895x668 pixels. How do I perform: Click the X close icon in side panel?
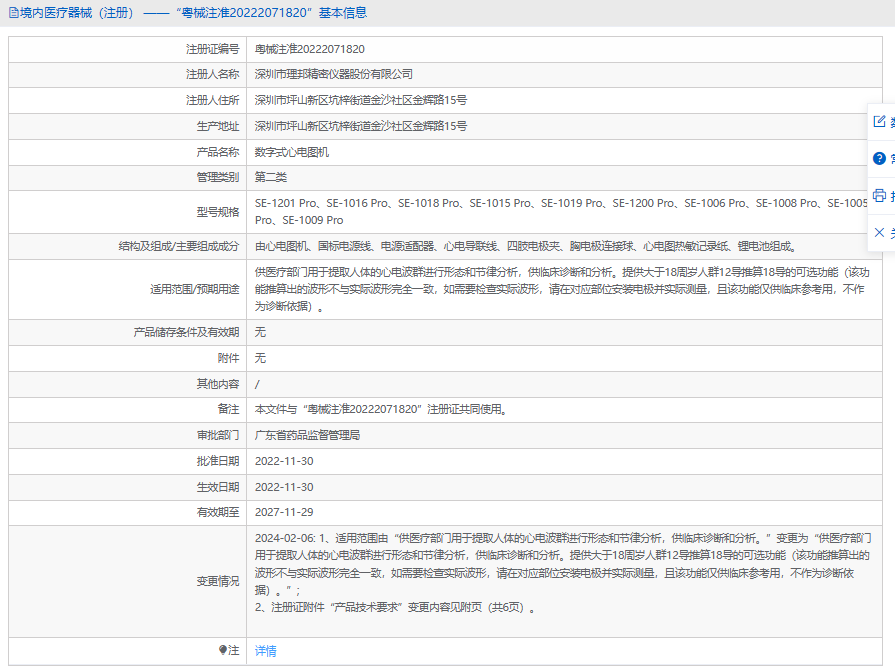click(879, 232)
